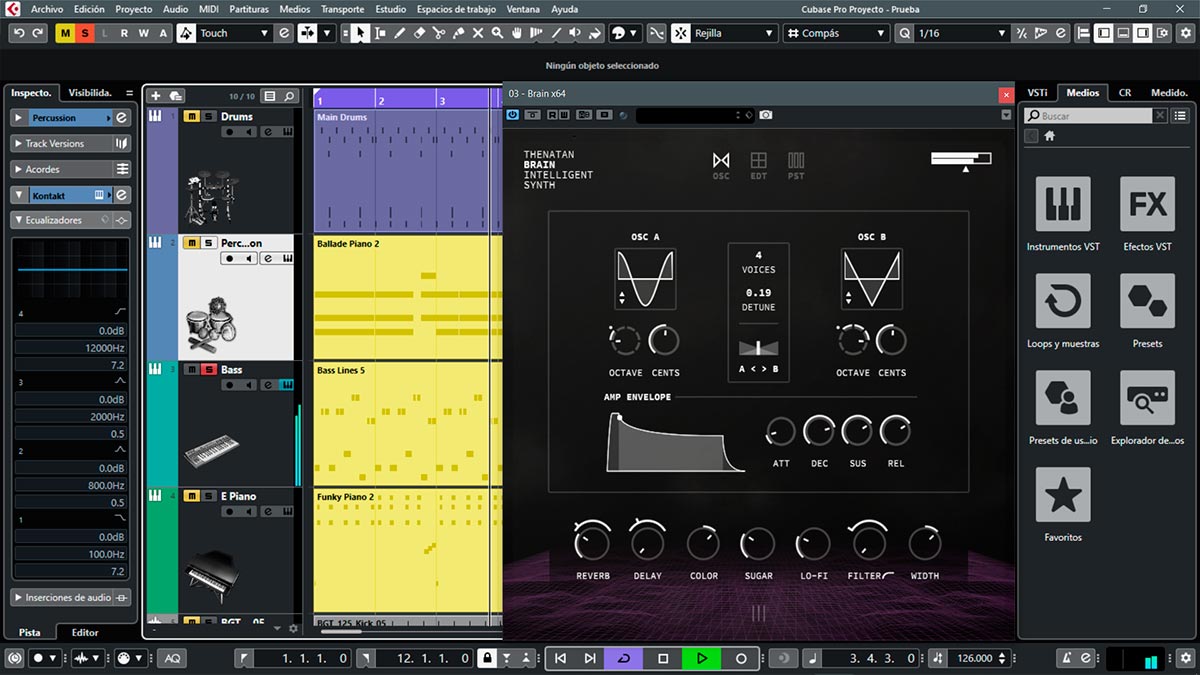Open the 1/16 quantize preset dropdown

click(x=962, y=33)
